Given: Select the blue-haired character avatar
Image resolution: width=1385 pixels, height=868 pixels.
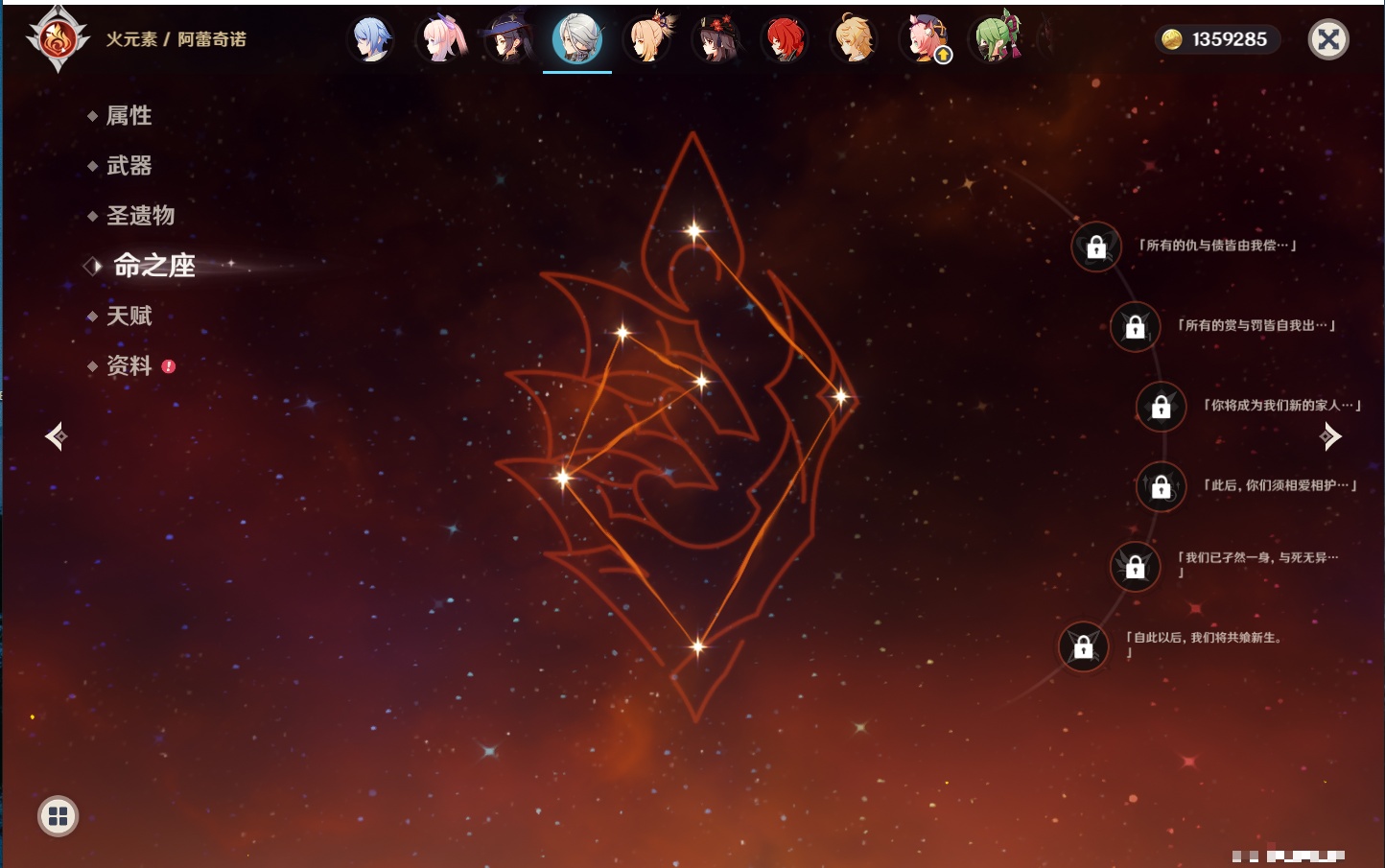Looking at the screenshot, I should coord(371,40).
